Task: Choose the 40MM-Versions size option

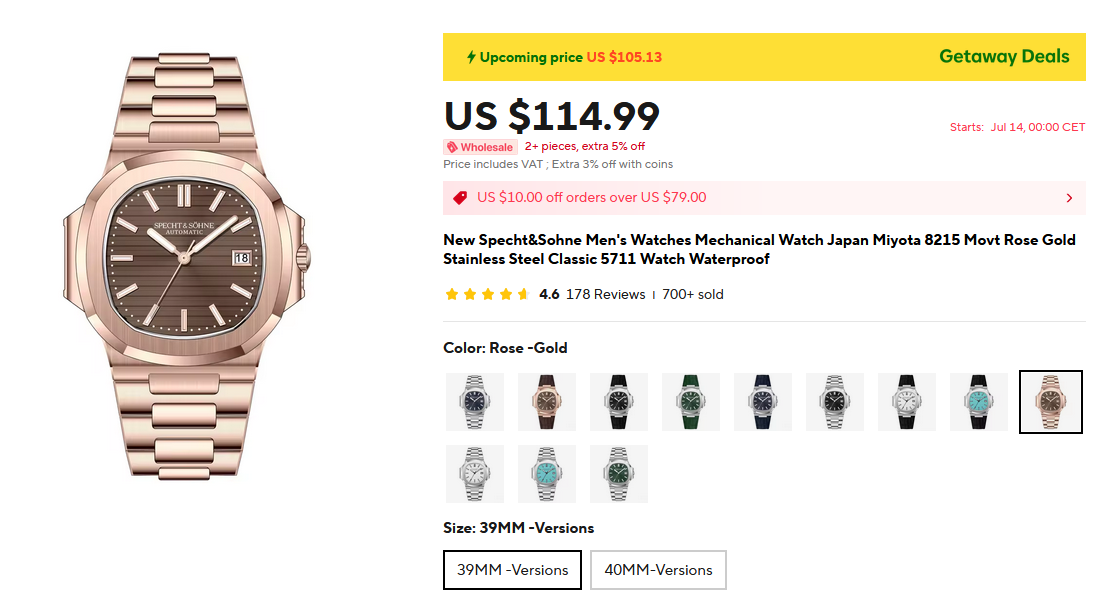Action: 658,570
